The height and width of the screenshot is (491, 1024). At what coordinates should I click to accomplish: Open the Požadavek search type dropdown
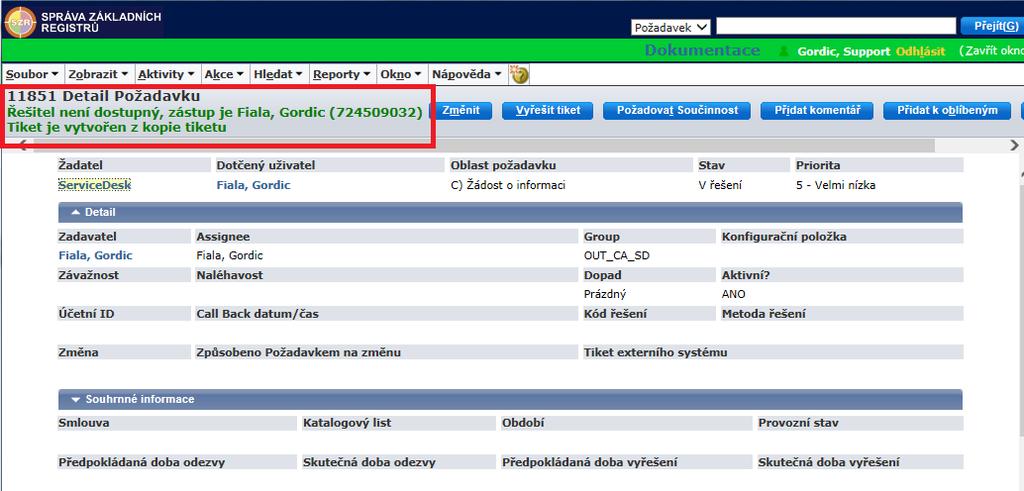tap(671, 27)
